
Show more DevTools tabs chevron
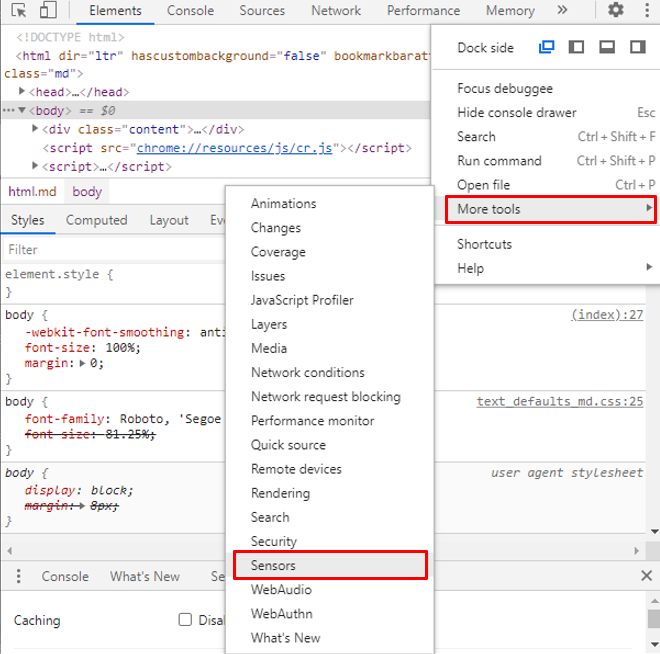pyautogui.click(x=562, y=10)
